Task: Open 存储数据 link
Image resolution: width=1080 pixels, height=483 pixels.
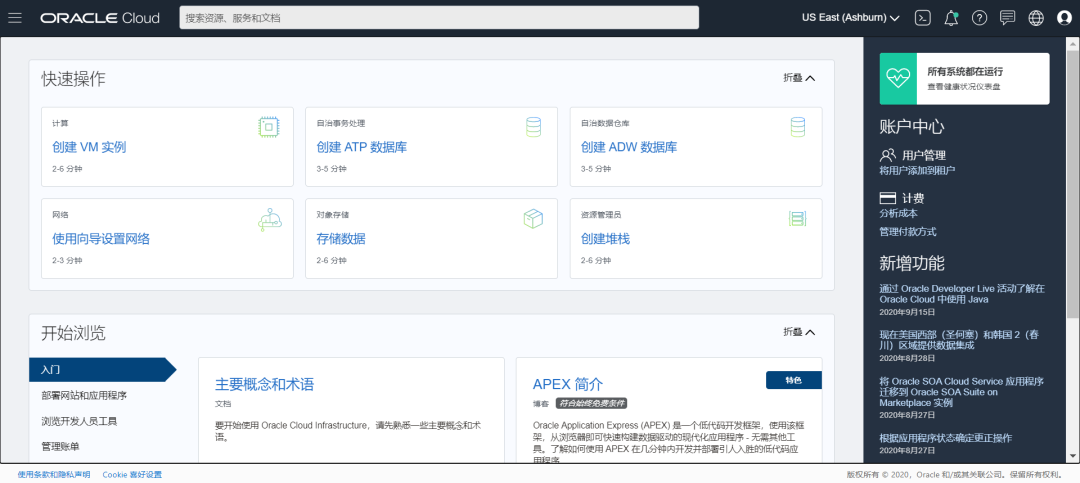Action: click(x=341, y=239)
